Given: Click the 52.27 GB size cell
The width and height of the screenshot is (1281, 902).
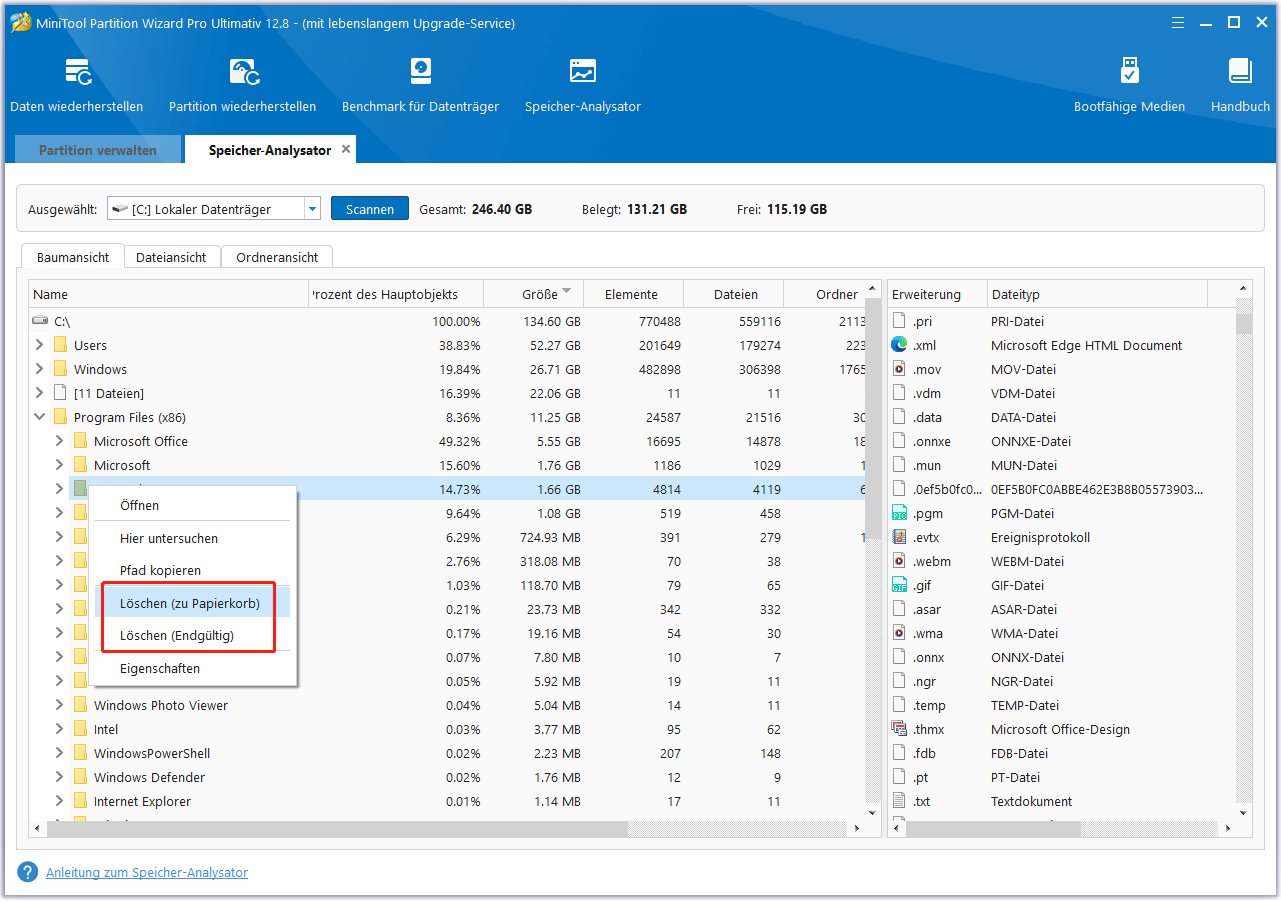Looking at the screenshot, I should (x=552, y=345).
